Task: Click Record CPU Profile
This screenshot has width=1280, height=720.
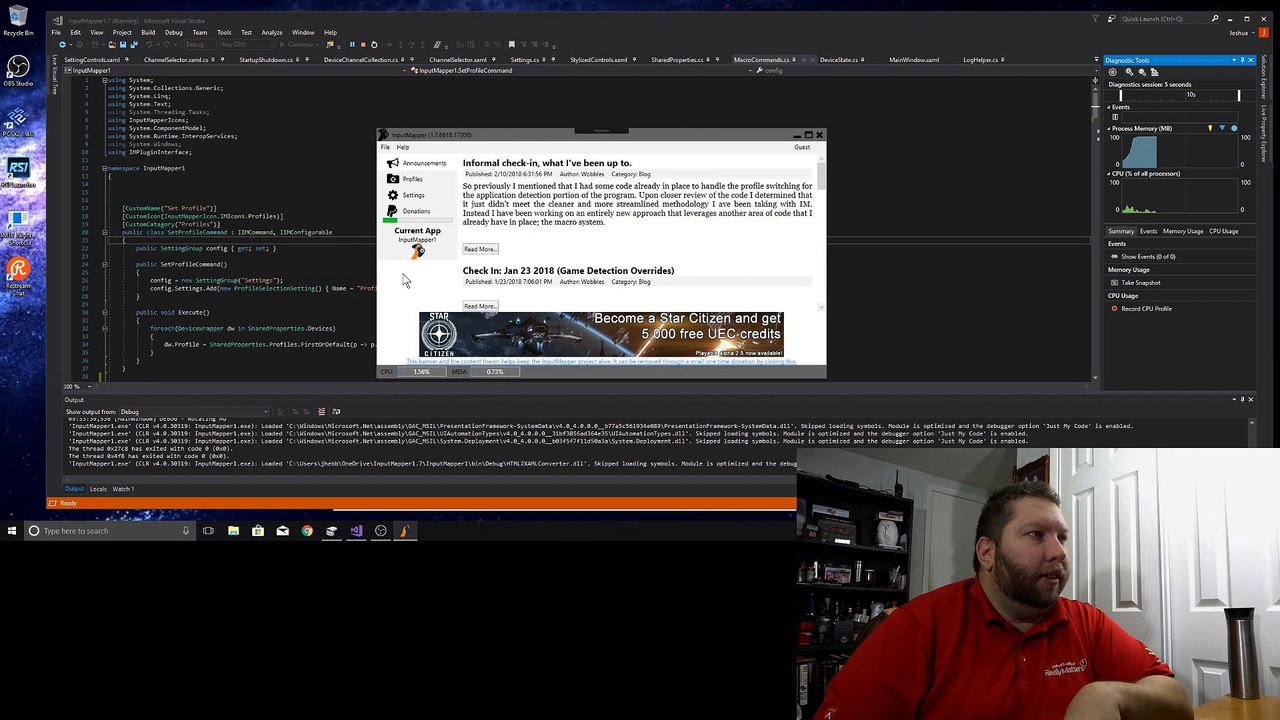Action: (1142, 309)
